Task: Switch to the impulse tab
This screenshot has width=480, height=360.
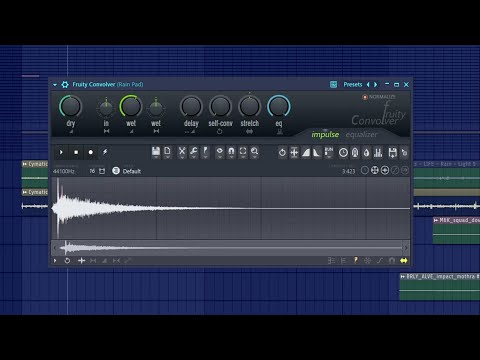Action: point(325,134)
